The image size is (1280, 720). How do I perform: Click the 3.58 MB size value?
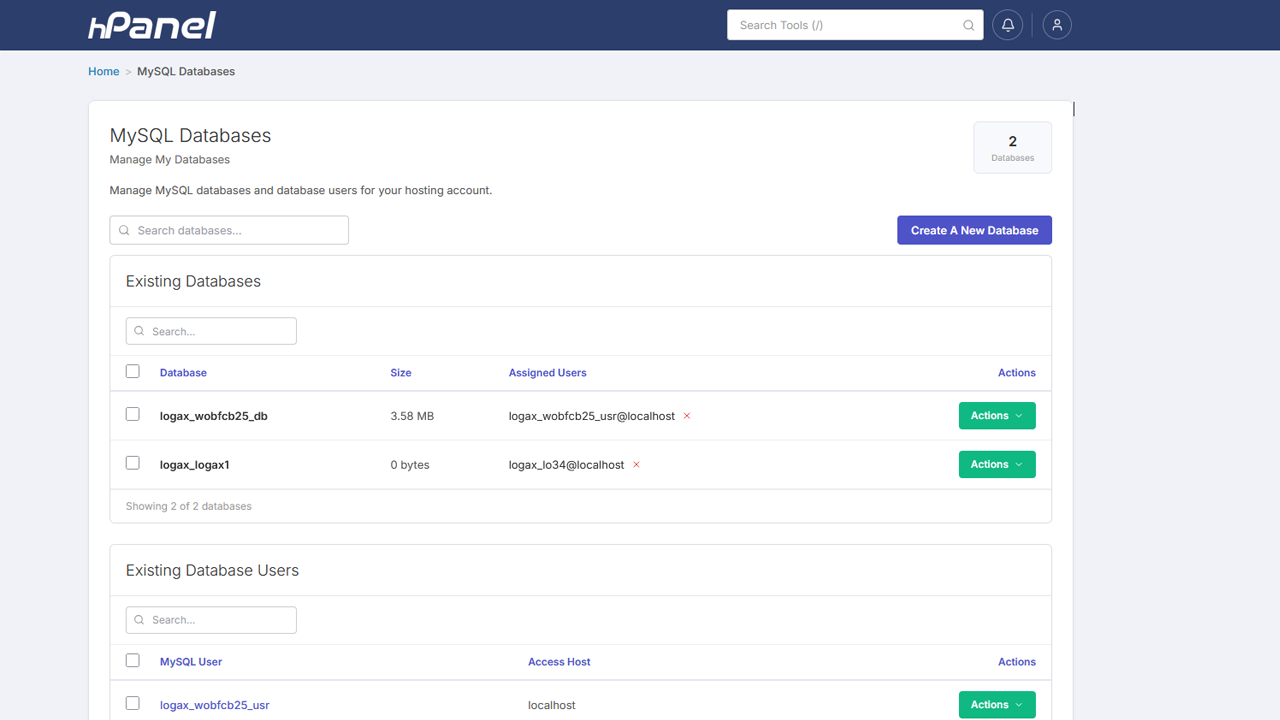[x=412, y=416]
